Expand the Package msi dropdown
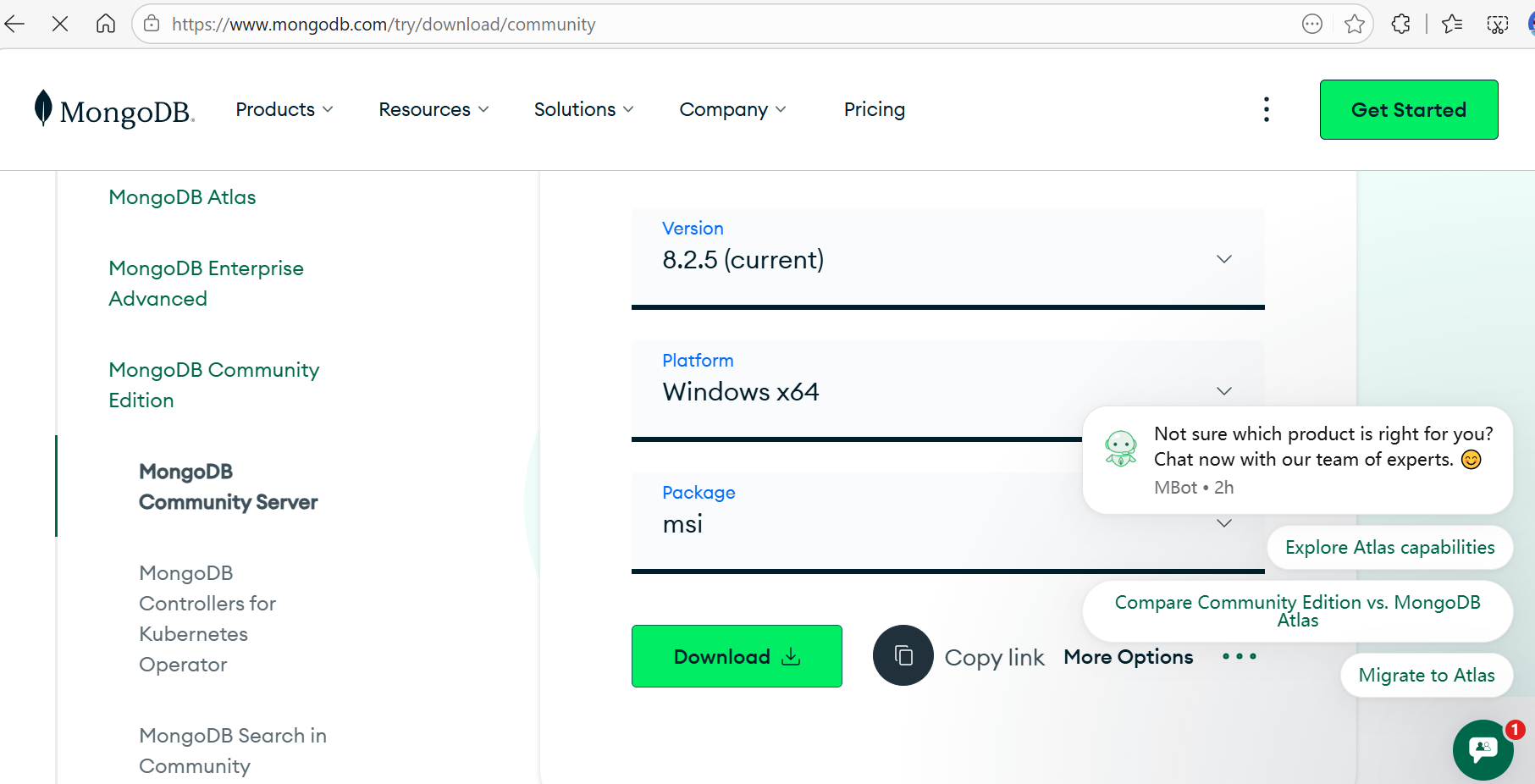 [948, 522]
